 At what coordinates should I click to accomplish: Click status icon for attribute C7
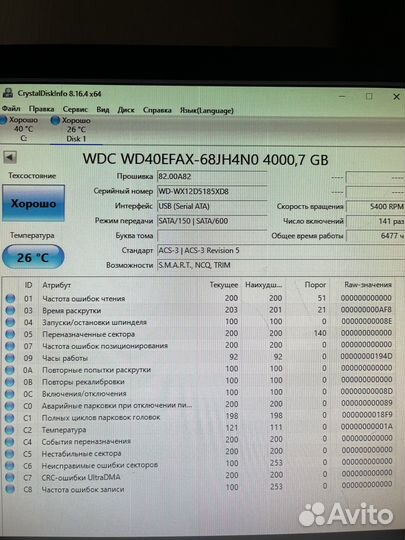[x=10, y=477]
